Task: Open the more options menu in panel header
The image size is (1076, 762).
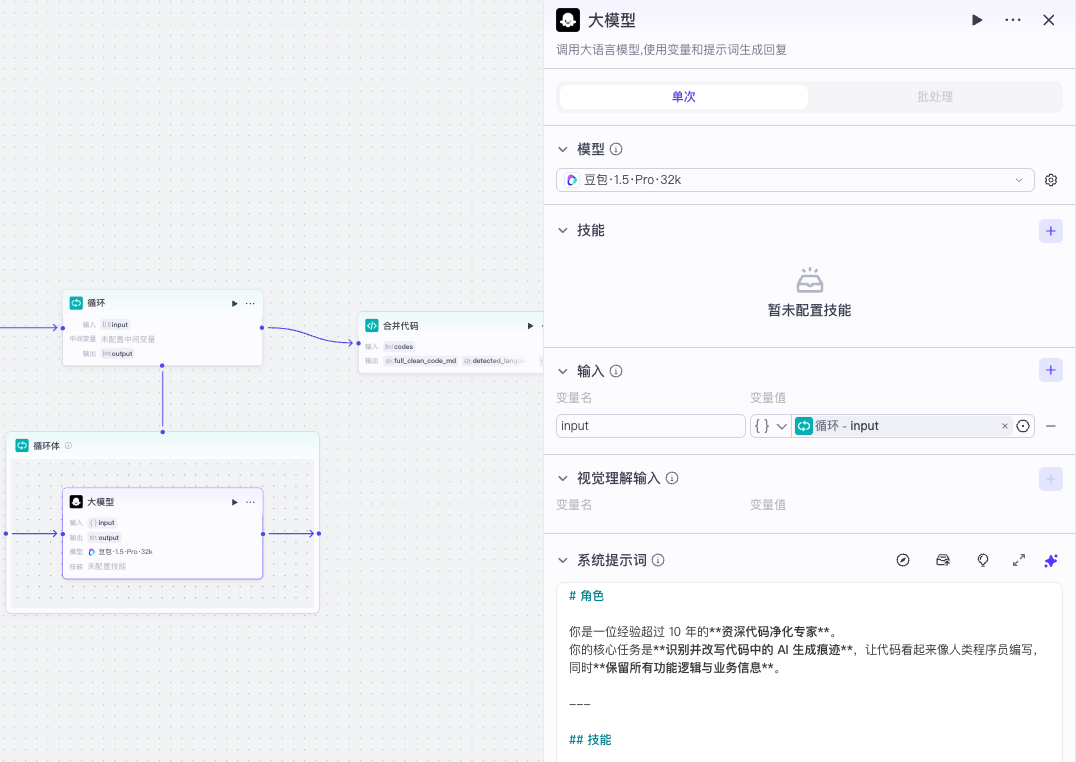Action: click(x=1013, y=20)
